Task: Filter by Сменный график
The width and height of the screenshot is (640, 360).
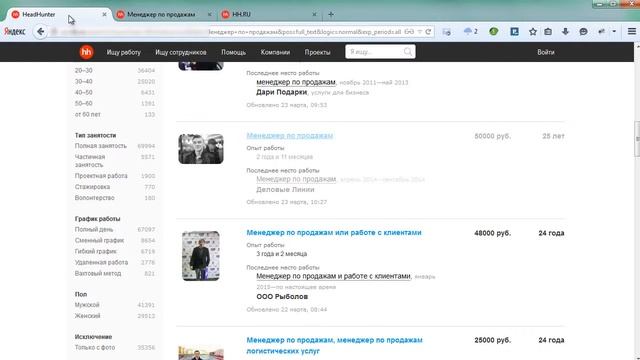Action: [x=99, y=241]
